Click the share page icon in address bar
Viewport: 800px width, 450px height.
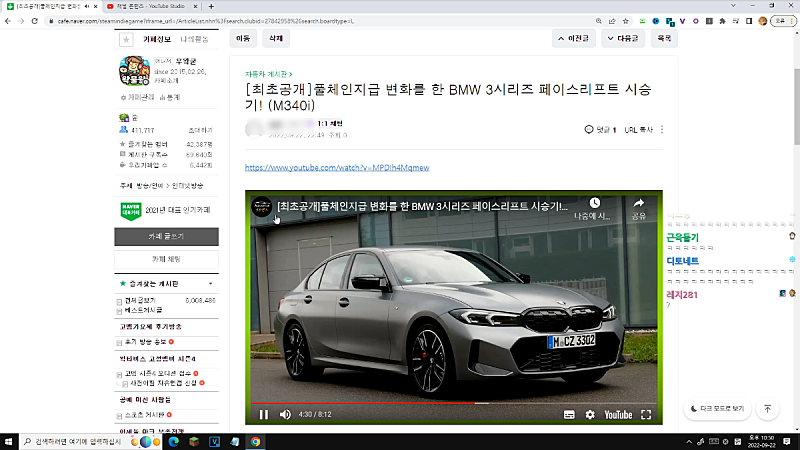tap(612, 21)
